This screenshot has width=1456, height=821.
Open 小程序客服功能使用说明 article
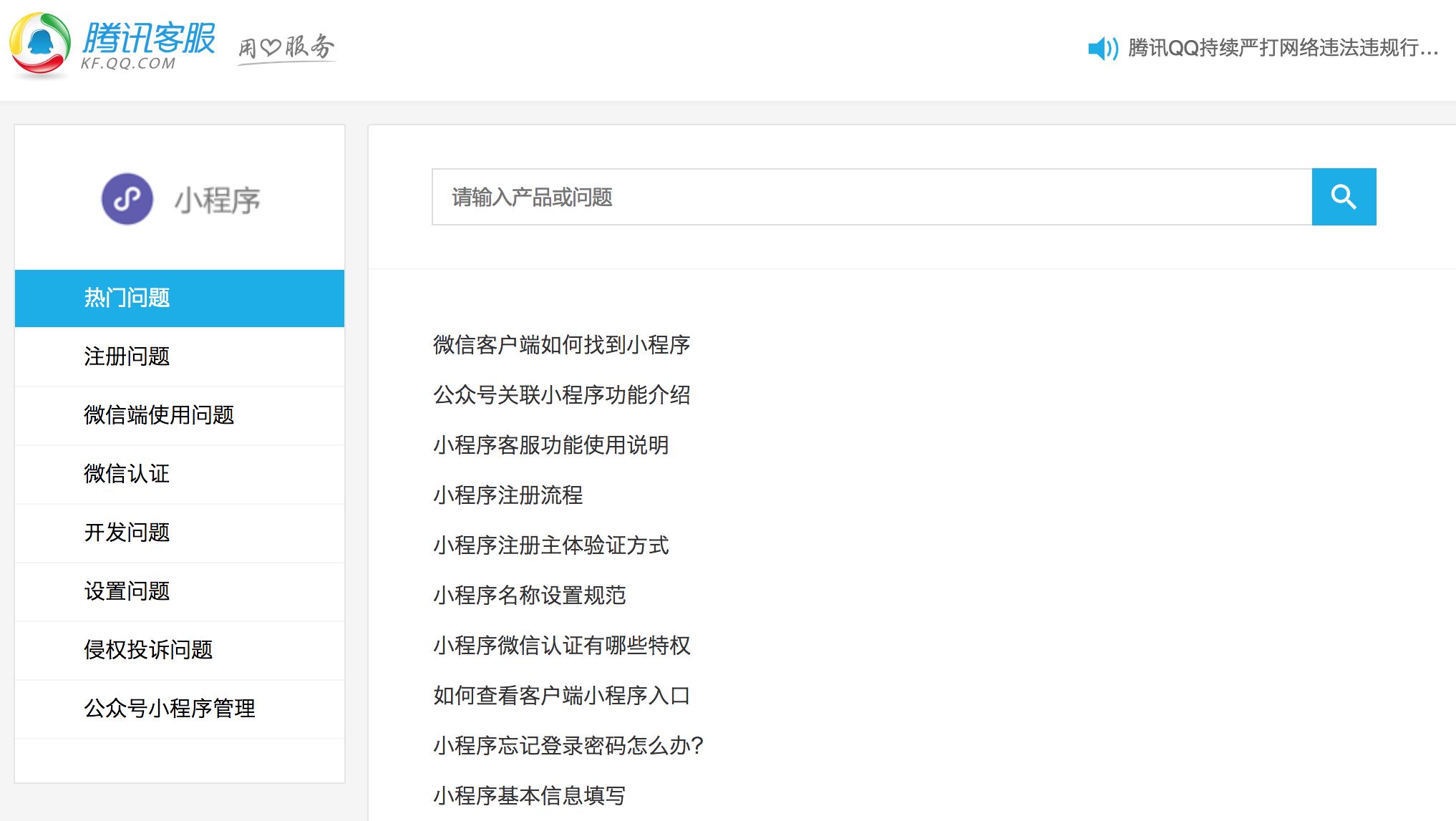(x=551, y=444)
